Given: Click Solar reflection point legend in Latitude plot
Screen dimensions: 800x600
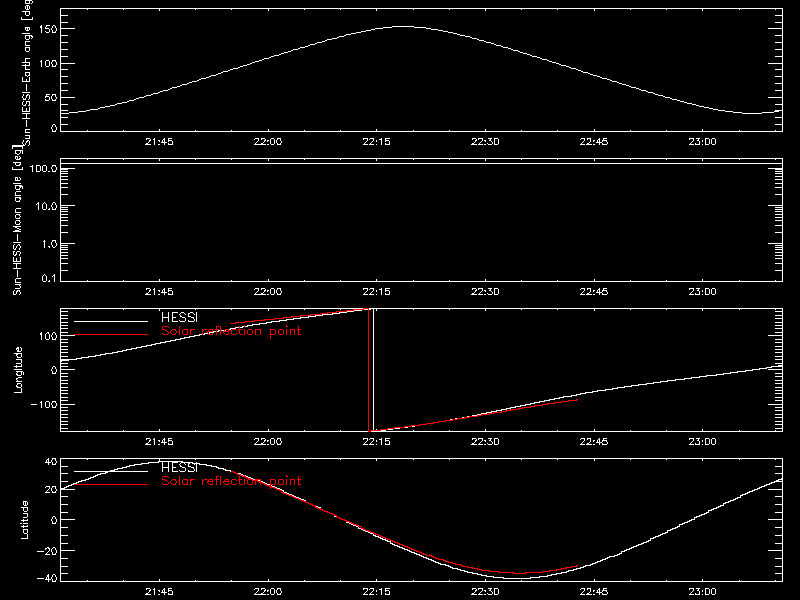Looking at the screenshot, I should (231, 481).
